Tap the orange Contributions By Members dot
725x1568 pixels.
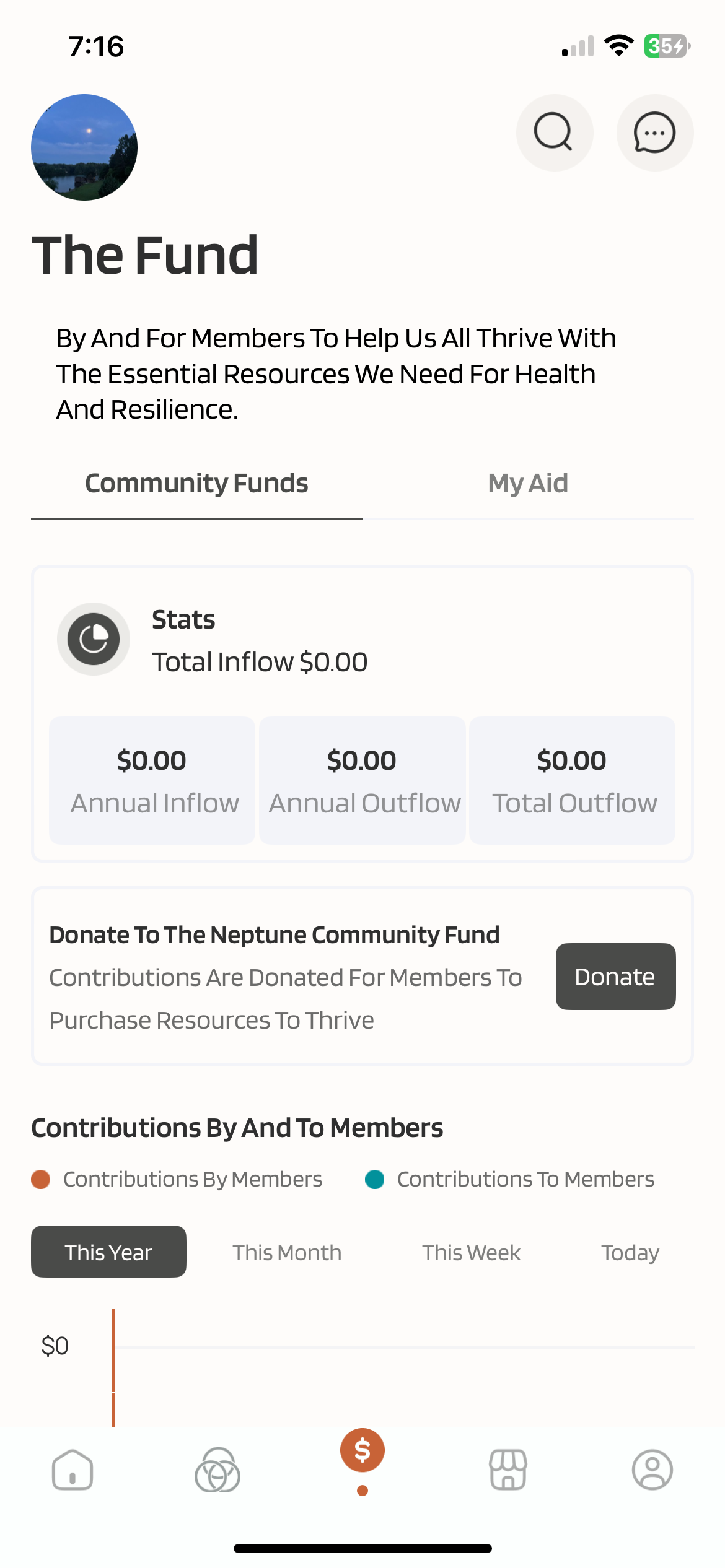coord(41,1180)
